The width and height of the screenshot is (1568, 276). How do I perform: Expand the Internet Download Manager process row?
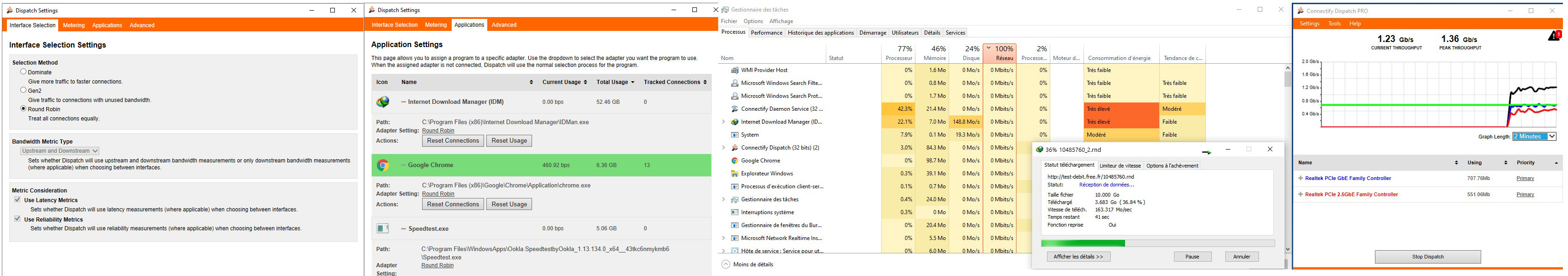pos(724,122)
